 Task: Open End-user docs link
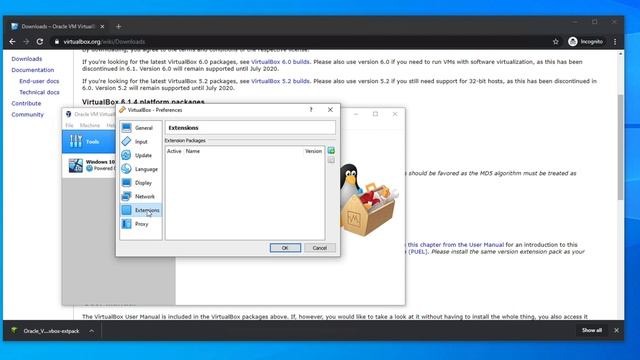39,81
